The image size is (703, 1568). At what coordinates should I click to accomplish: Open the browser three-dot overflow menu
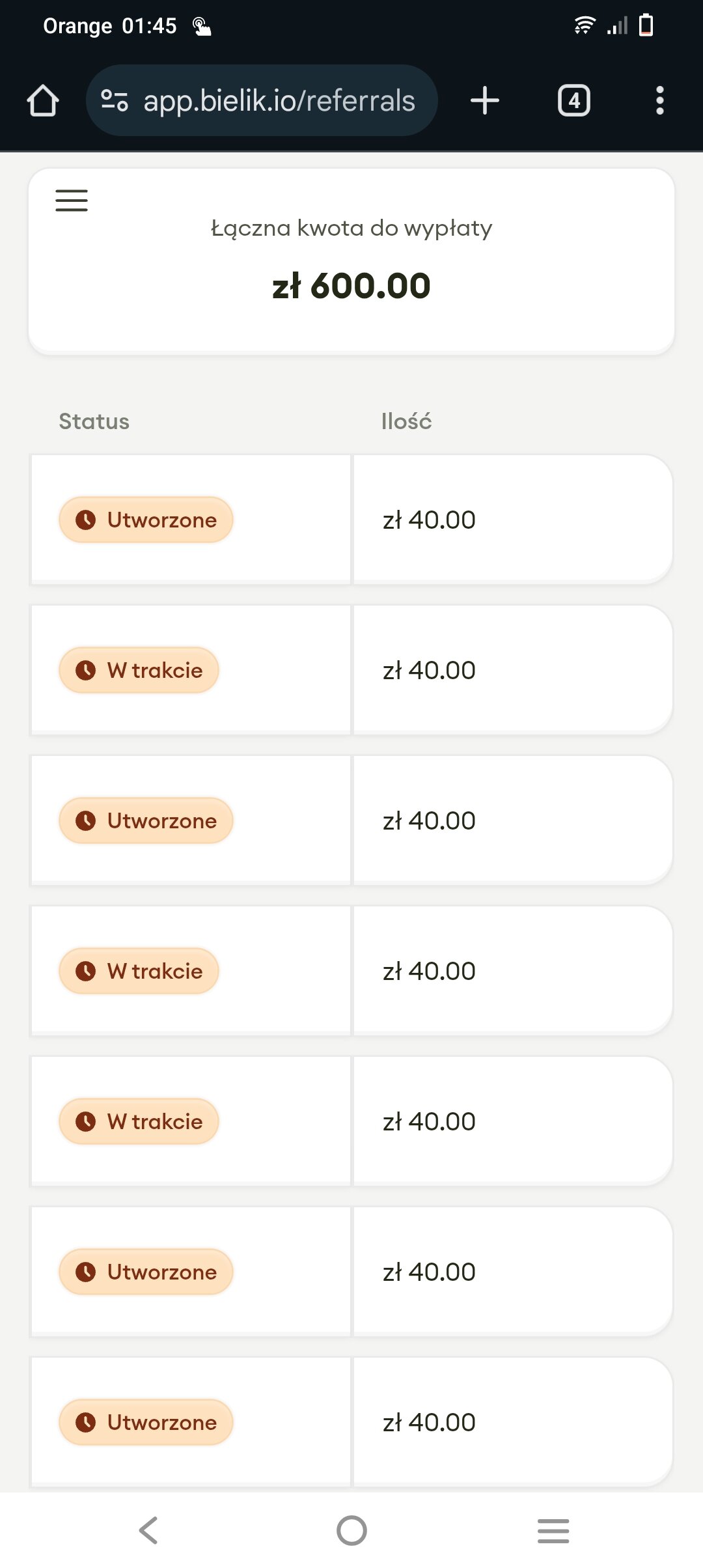click(x=660, y=101)
